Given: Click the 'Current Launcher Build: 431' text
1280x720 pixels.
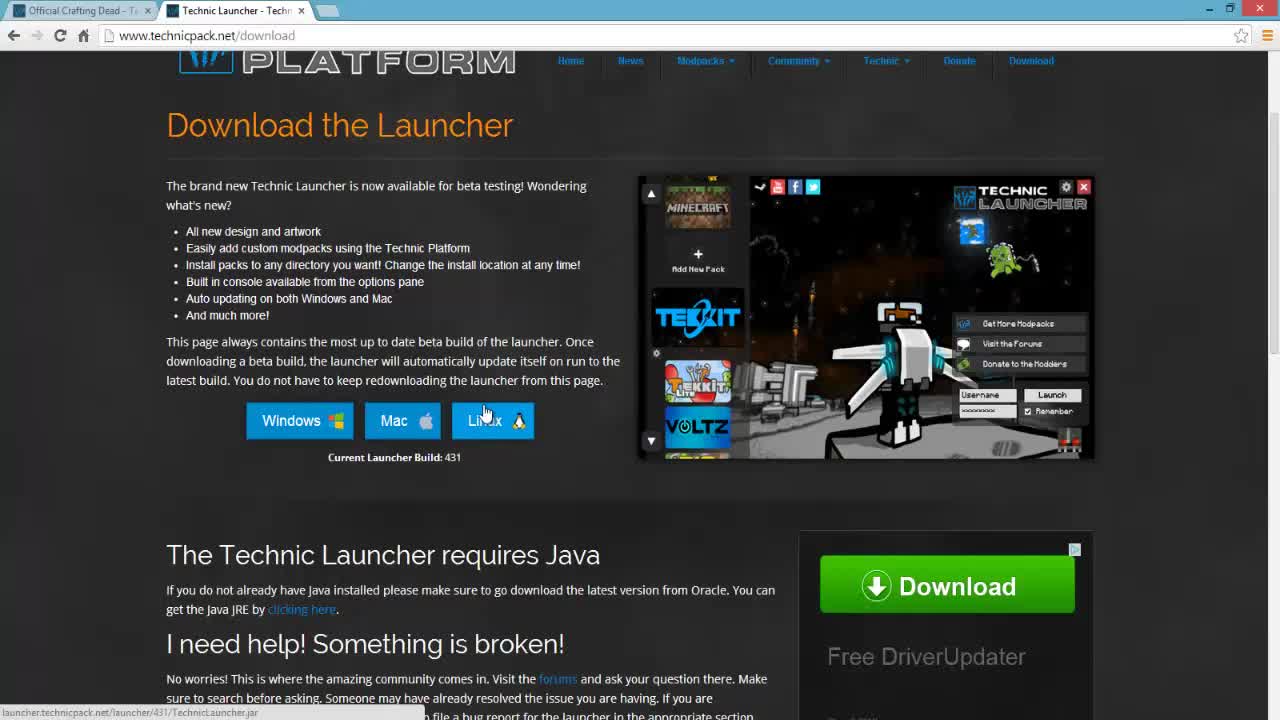Looking at the screenshot, I should tap(394, 457).
